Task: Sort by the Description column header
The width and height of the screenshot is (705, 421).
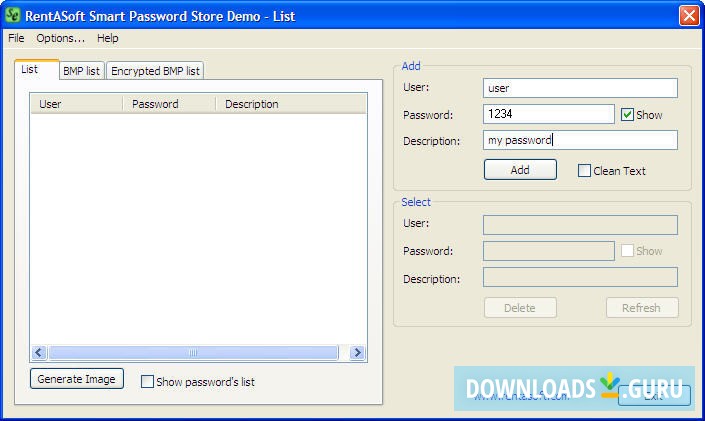Action: tap(291, 104)
